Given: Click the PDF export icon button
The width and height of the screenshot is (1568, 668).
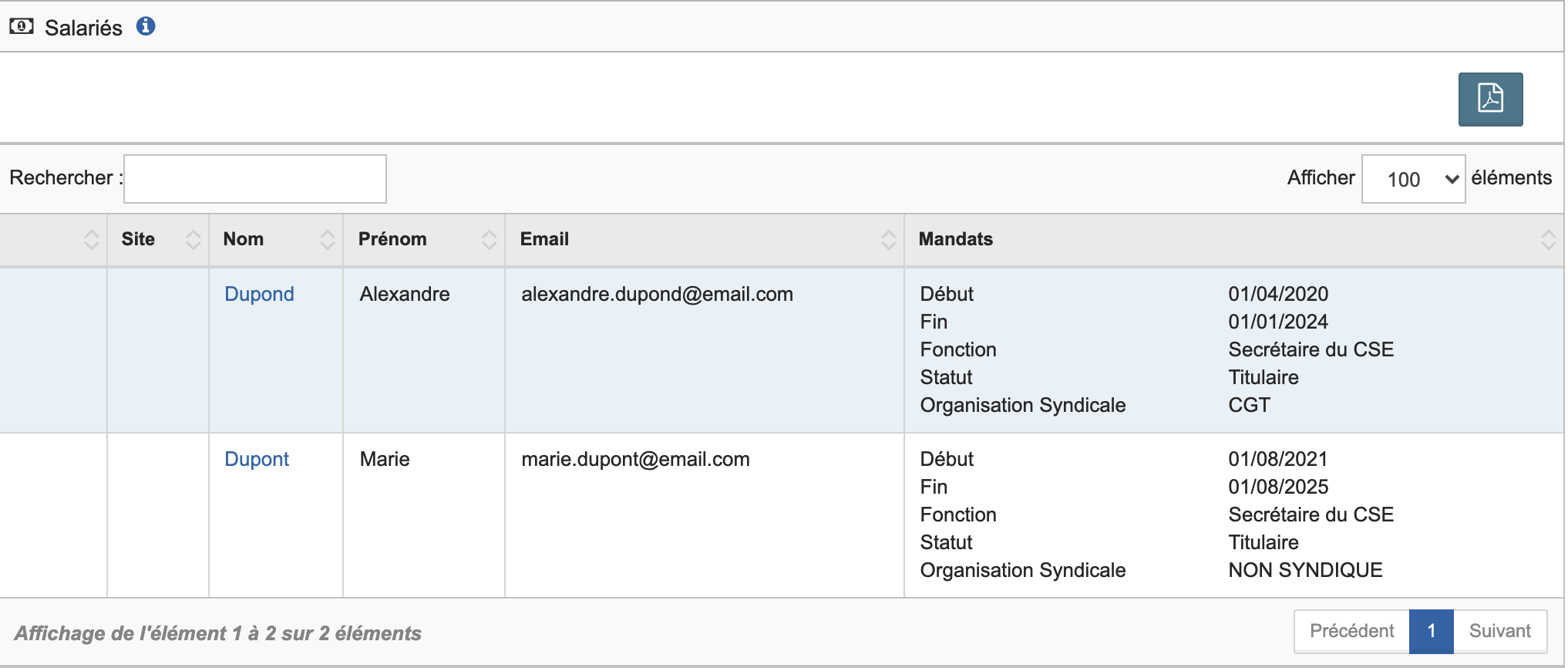Looking at the screenshot, I should click(1489, 100).
